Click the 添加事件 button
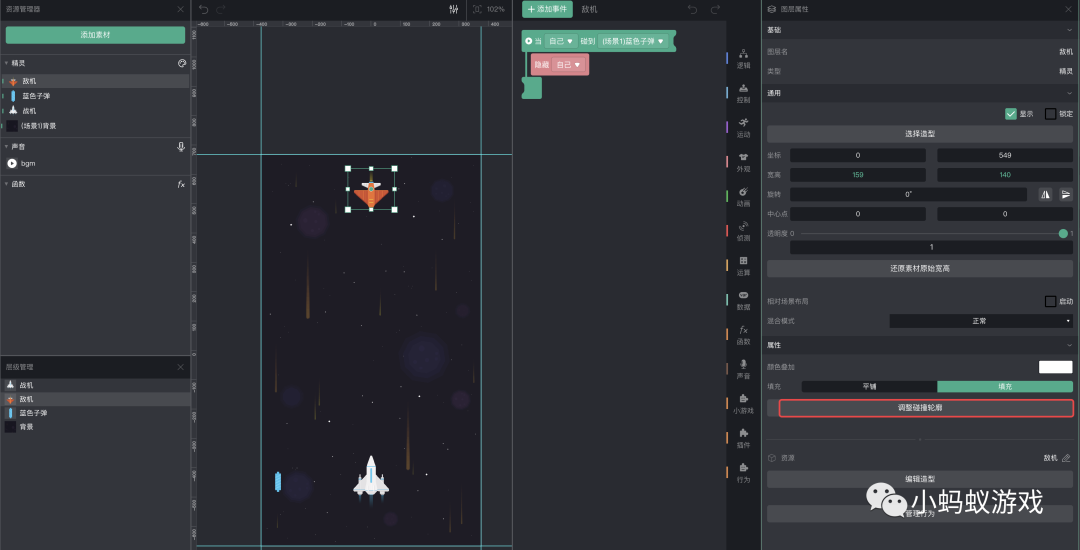 click(547, 9)
